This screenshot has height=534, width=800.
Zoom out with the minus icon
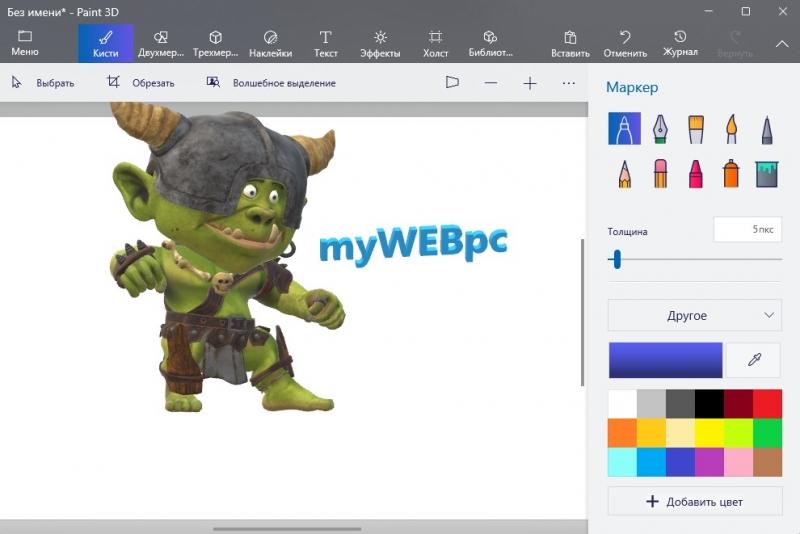point(491,83)
